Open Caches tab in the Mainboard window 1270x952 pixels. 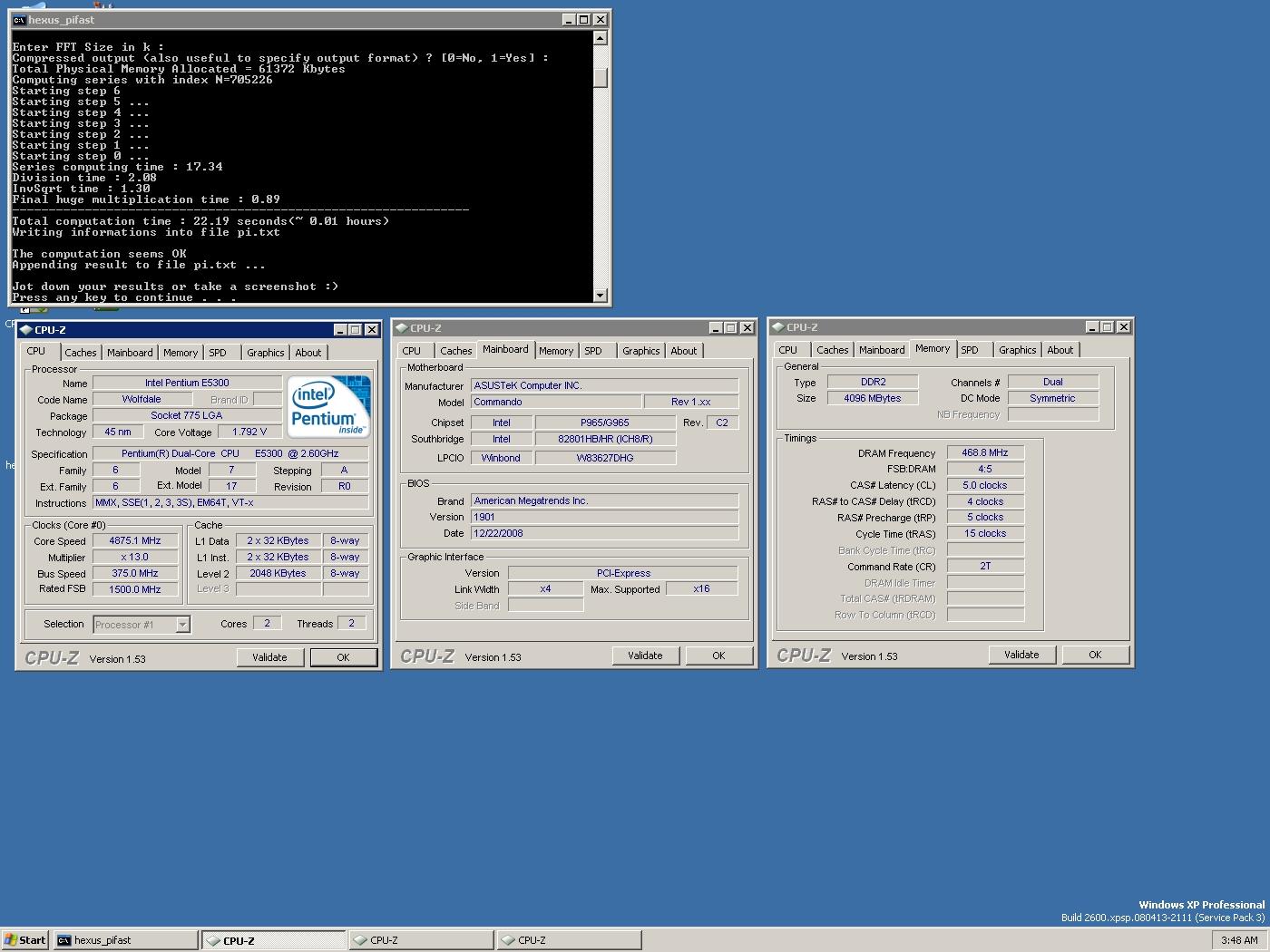pos(455,351)
